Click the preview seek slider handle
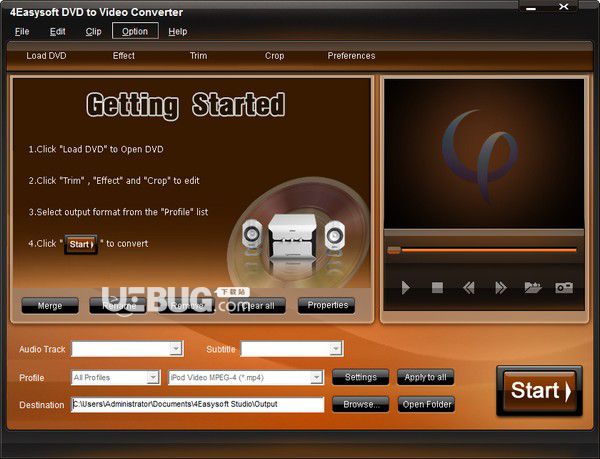 (x=394, y=250)
